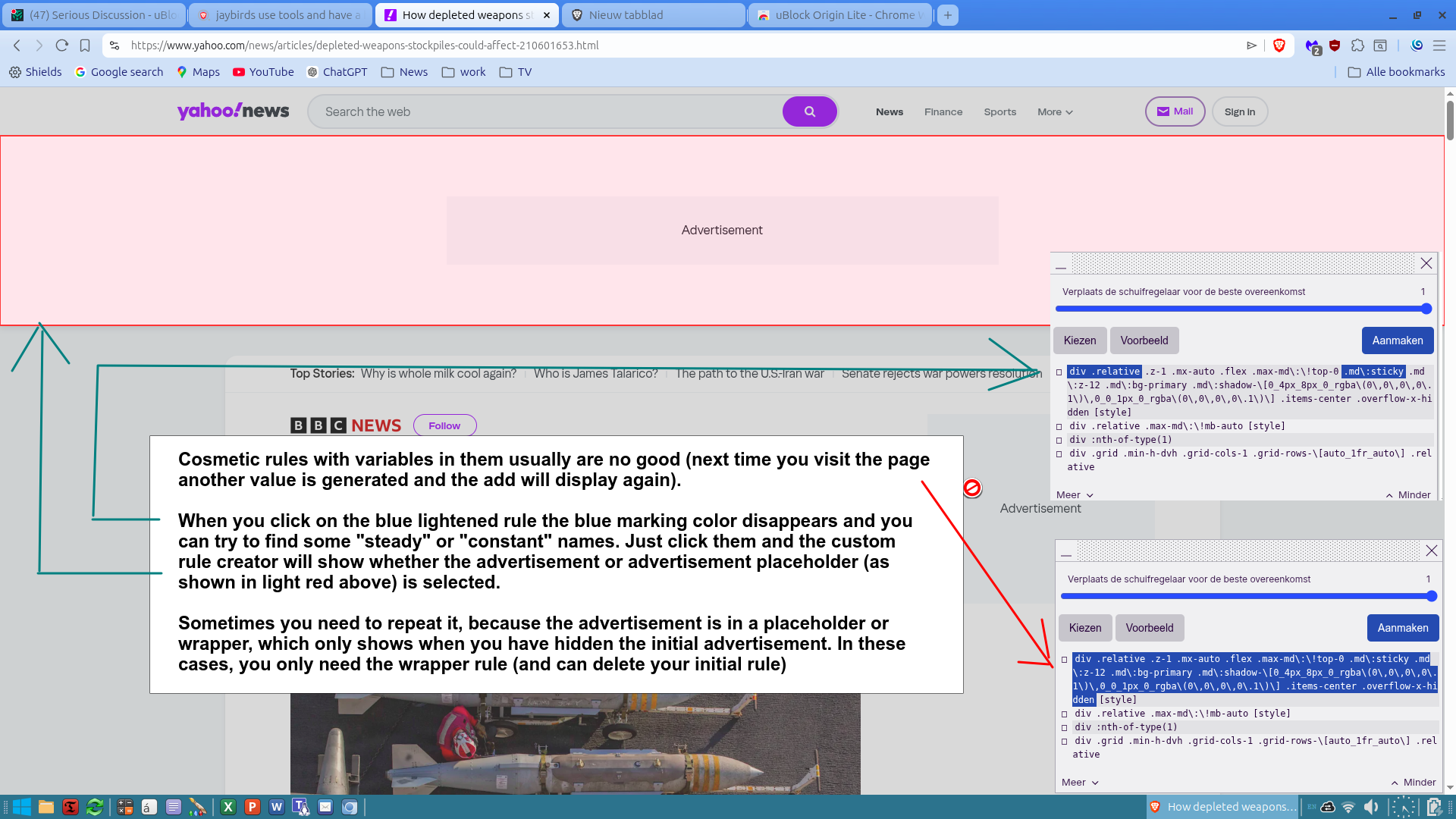Open the 'Alle bookmarks' folder
Viewport: 1456px width, 819px height.
click(1396, 72)
